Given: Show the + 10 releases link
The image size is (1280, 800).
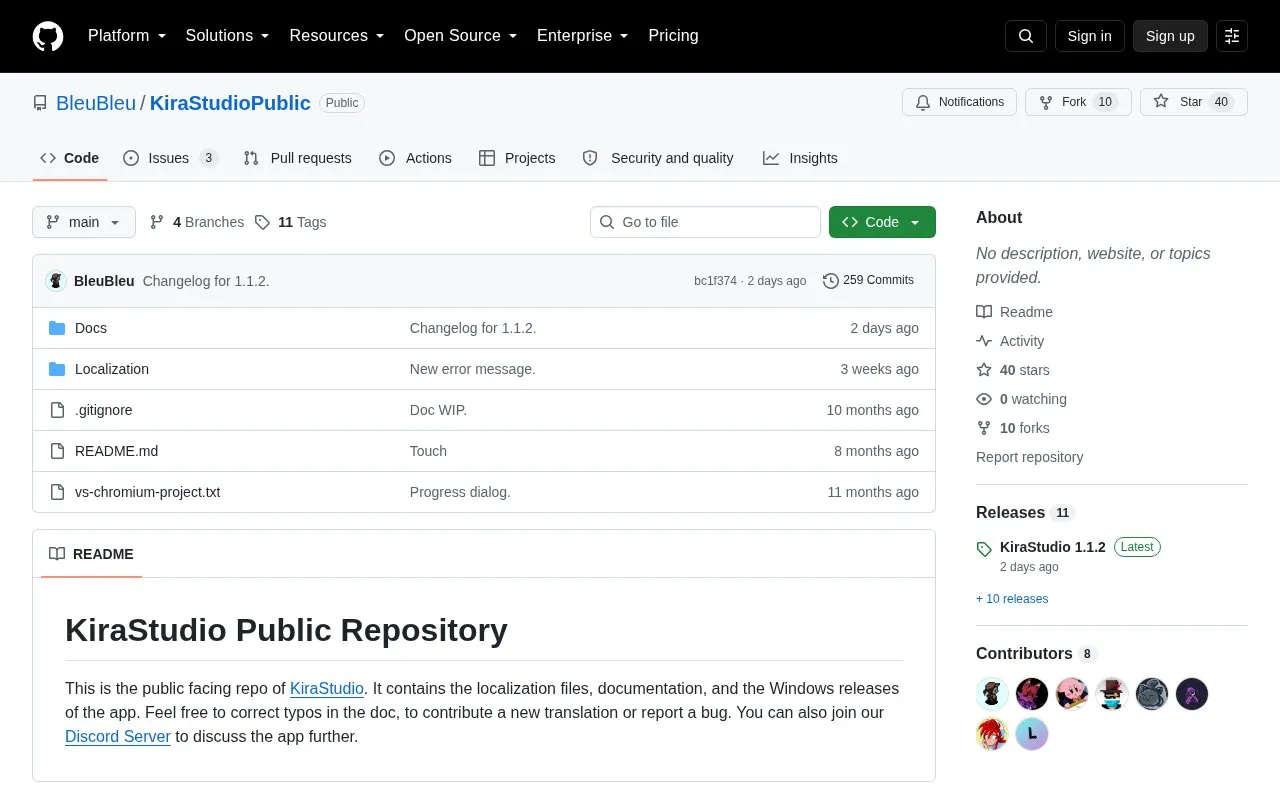Looking at the screenshot, I should pos(1012,599).
